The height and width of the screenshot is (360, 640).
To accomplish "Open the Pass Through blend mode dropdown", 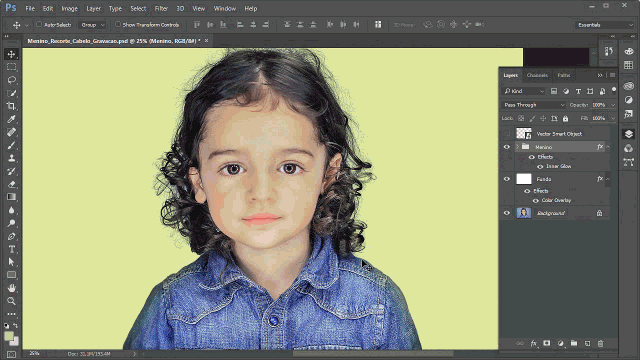I will pos(533,105).
